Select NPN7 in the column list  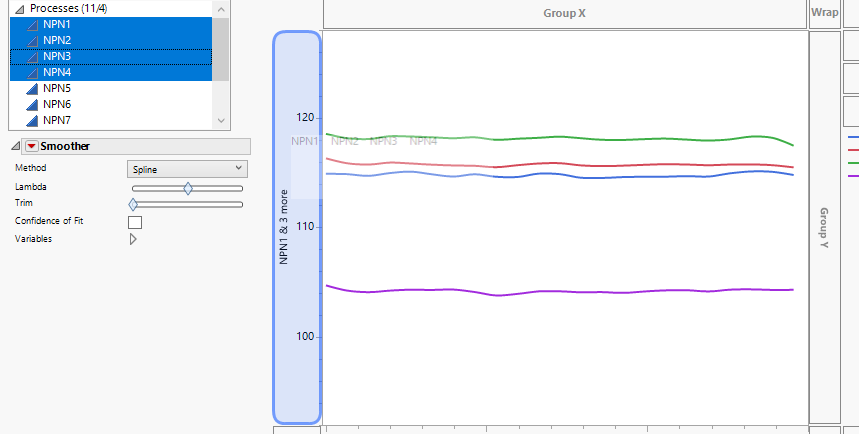(x=111, y=121)
